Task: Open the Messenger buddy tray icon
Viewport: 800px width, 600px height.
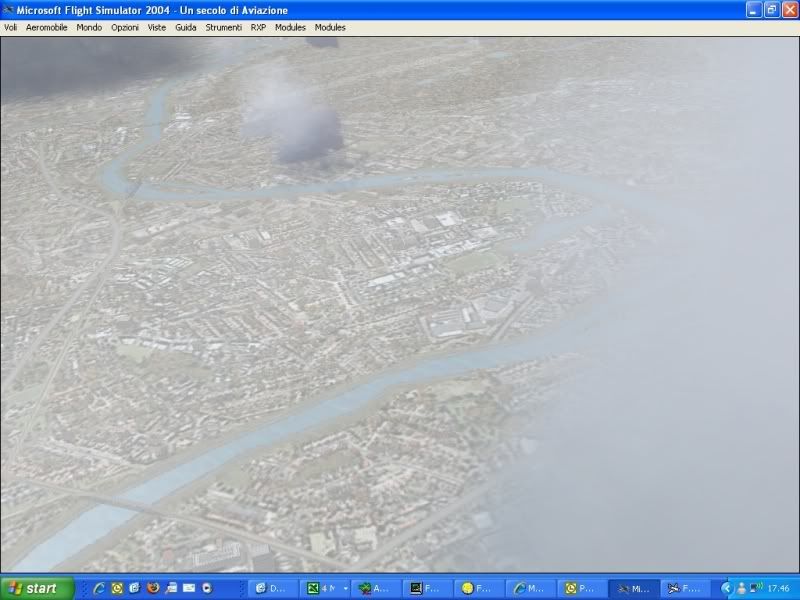Action: tap(741, 588)
